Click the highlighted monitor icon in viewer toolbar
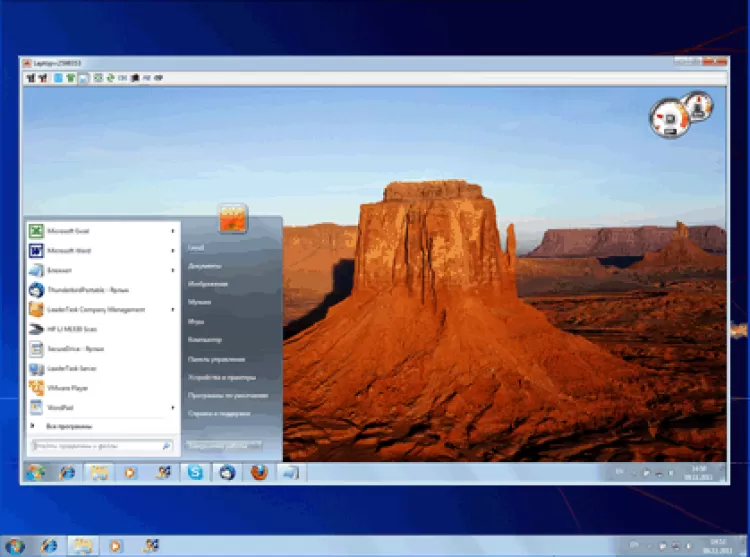Image resolution: width=750 pixels, height=557 pixels. coord(83,78)
